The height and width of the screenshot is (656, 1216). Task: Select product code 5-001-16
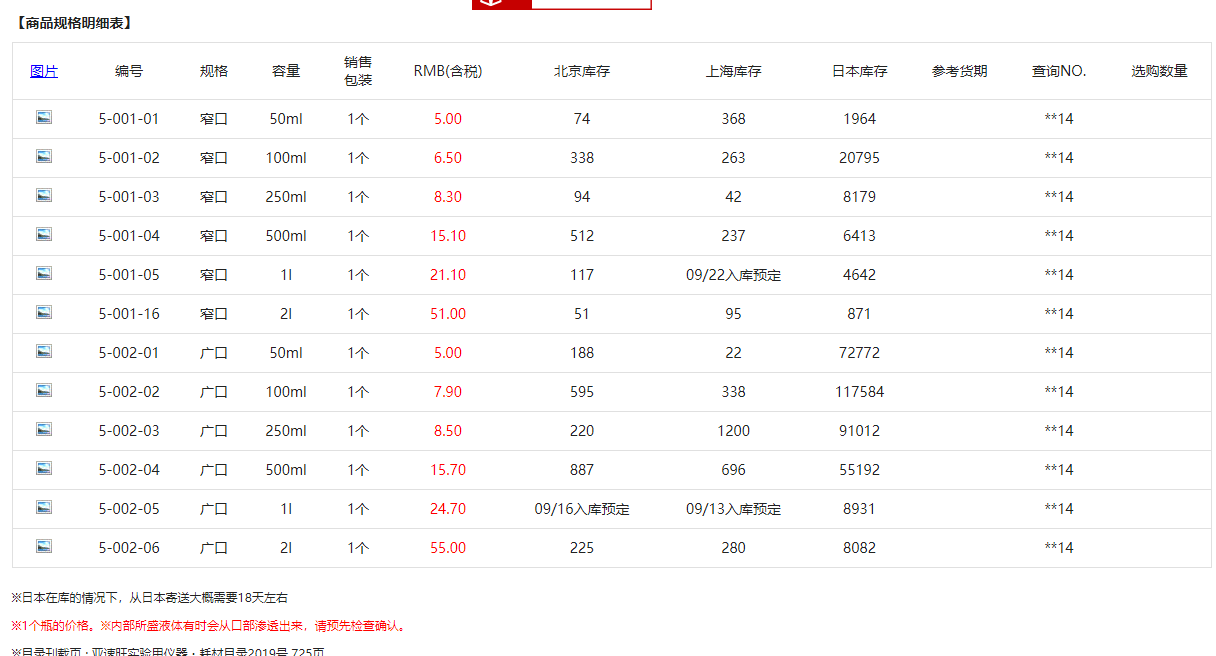click(x=129, y=314)
